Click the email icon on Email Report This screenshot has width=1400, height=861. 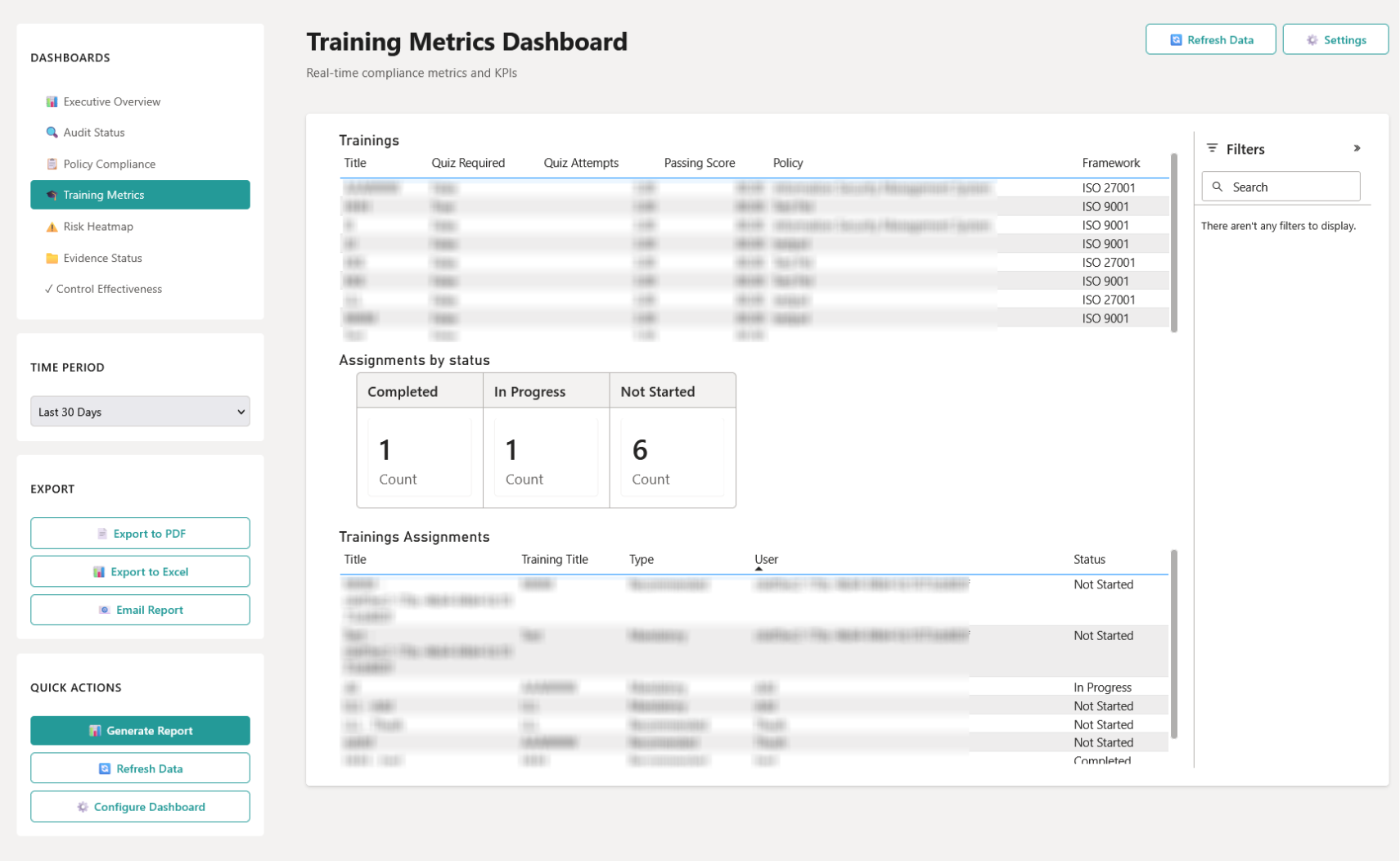click(x=104, y=610)
